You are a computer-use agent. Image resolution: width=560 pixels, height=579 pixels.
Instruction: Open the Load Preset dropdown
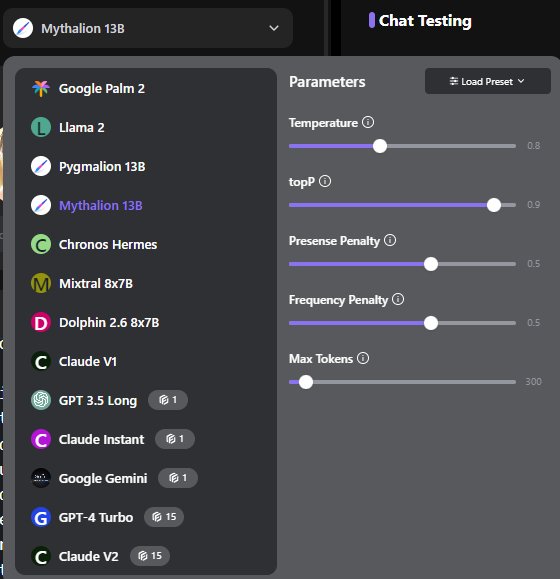tap(488, 81)
